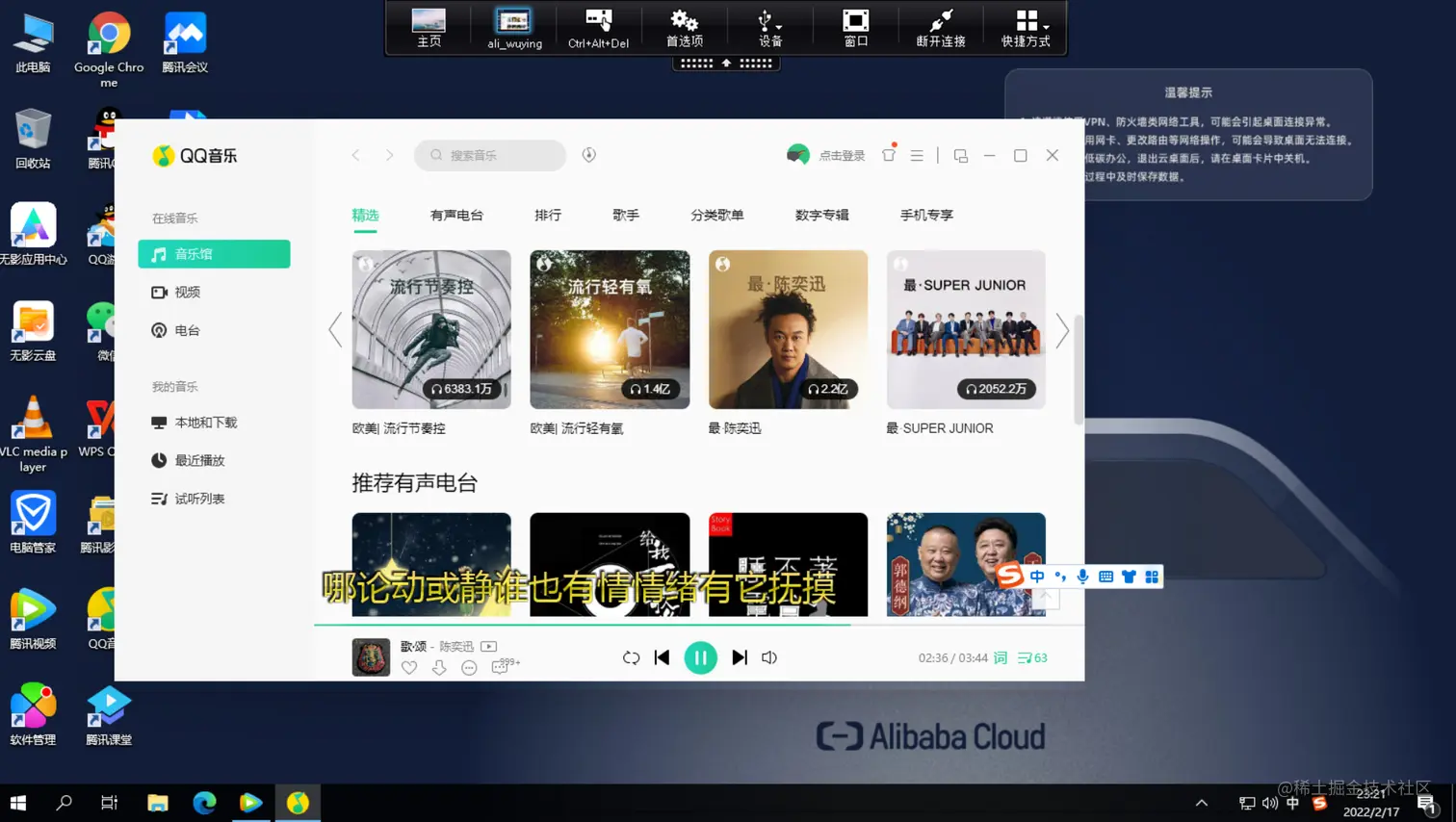Open the skin (shirt) icon in QQ音乐
The width and height of the screenshot is (1456, 822).
pos(889,154)
